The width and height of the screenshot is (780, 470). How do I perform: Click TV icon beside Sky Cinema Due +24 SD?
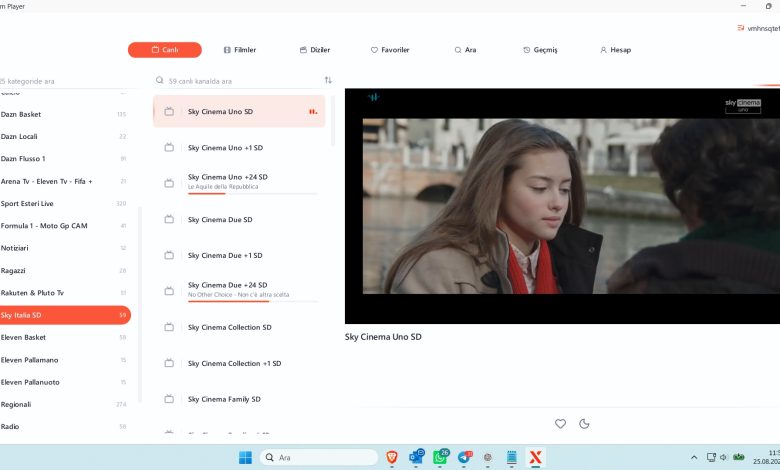[x=169, y=291]
